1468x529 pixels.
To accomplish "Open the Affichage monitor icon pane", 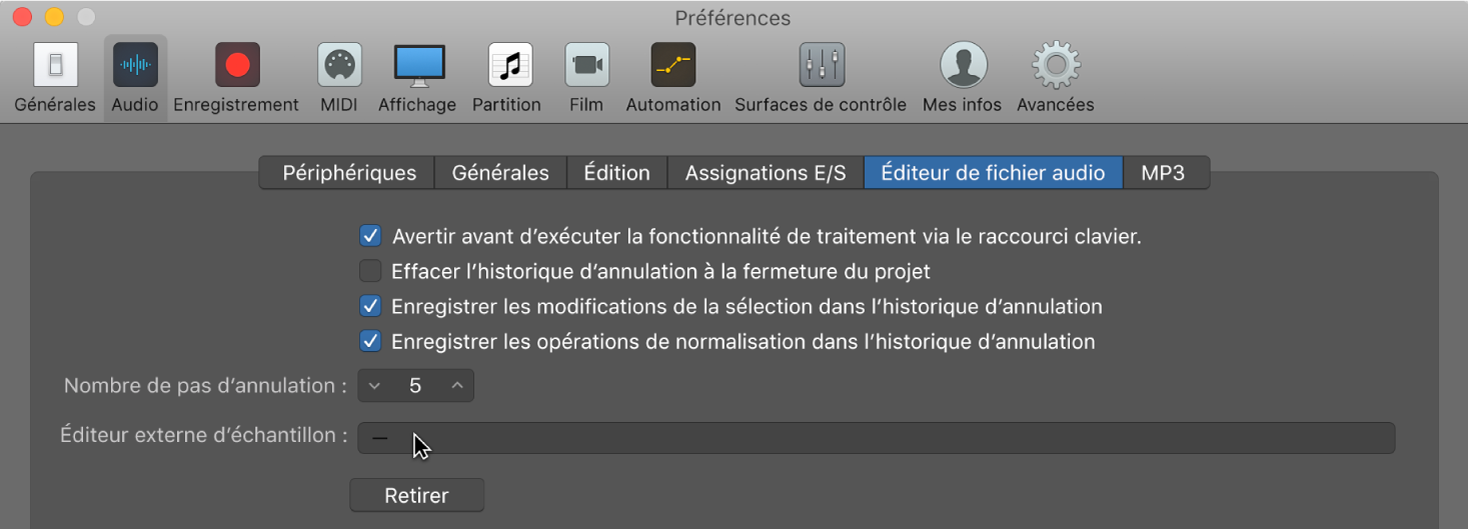I will click(x=418, y=66).
